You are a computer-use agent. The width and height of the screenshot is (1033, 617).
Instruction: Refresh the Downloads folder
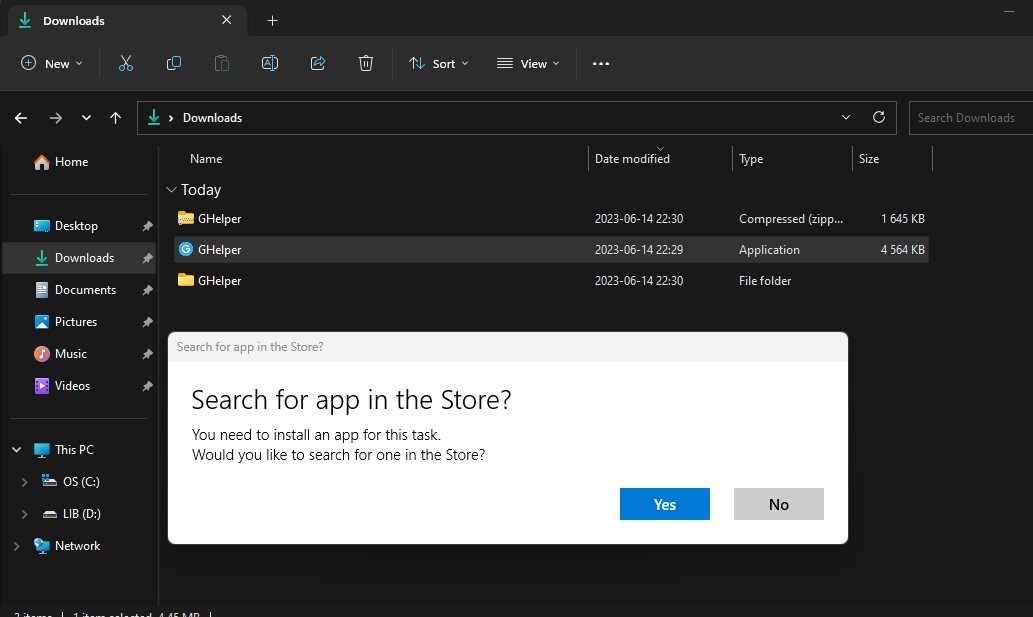click(879, 117)
